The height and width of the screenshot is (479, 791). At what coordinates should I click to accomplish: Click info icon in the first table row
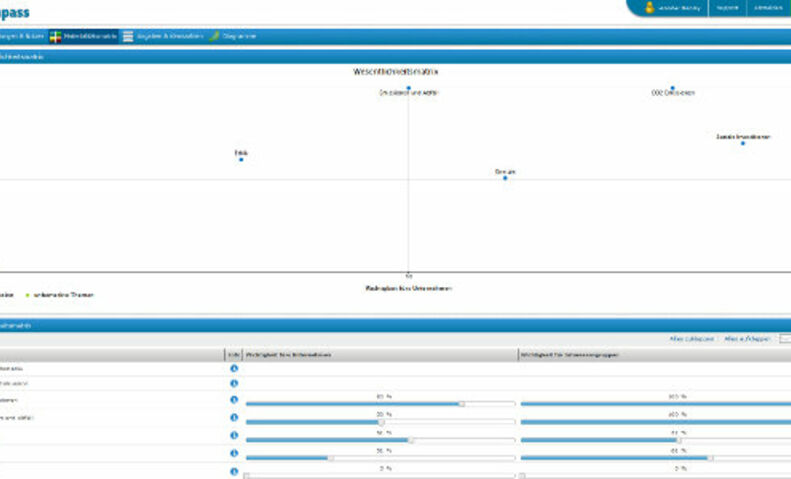[234, 368]
